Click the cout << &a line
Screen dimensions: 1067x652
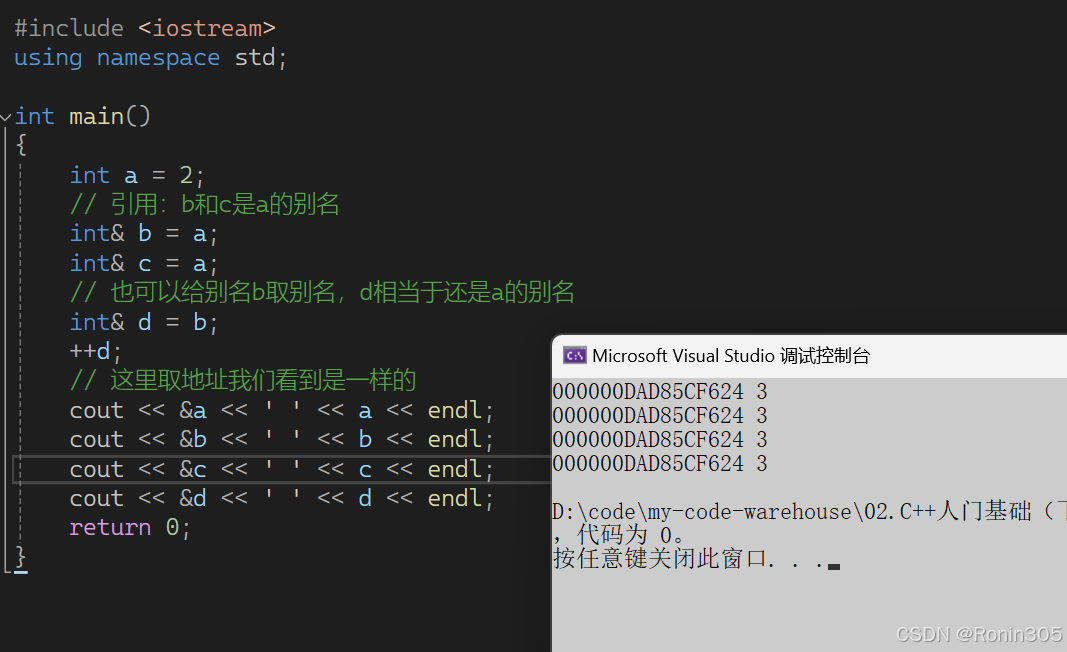click(x=281, y=410)
